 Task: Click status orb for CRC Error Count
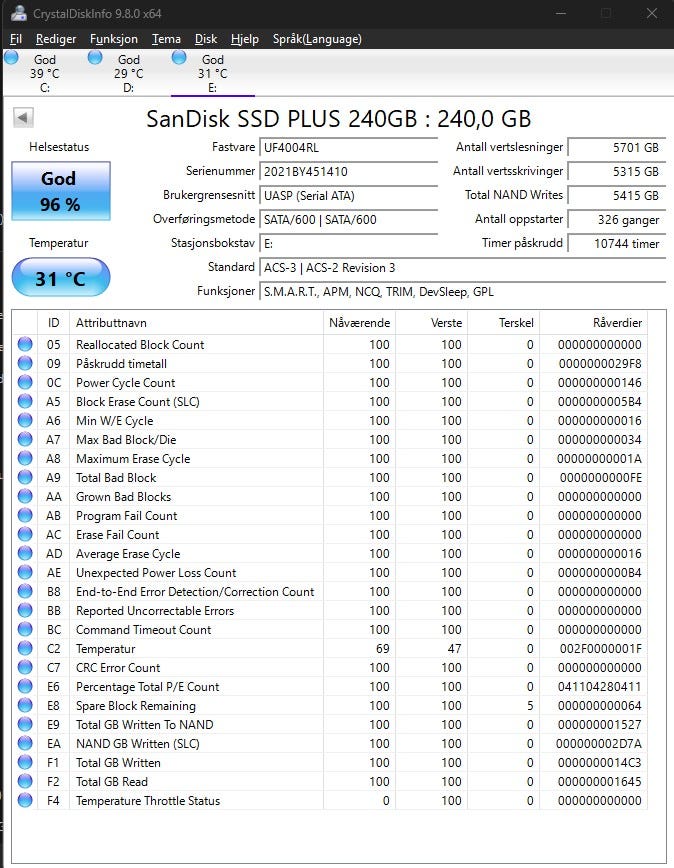(x=25, y=668)
